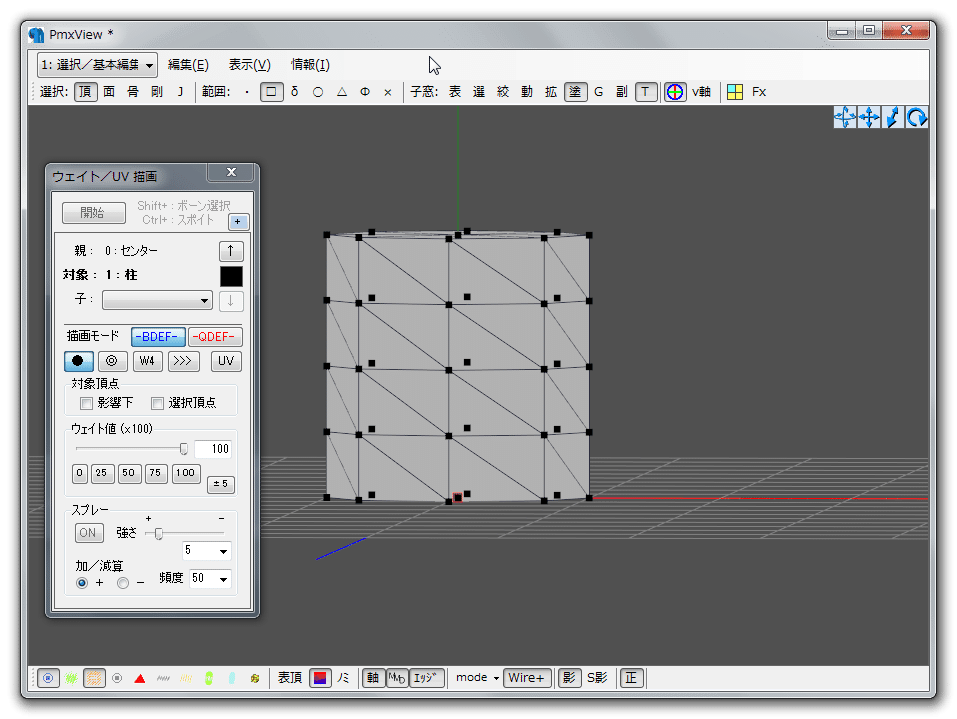Enable the 影響下 checkbox

86,403
